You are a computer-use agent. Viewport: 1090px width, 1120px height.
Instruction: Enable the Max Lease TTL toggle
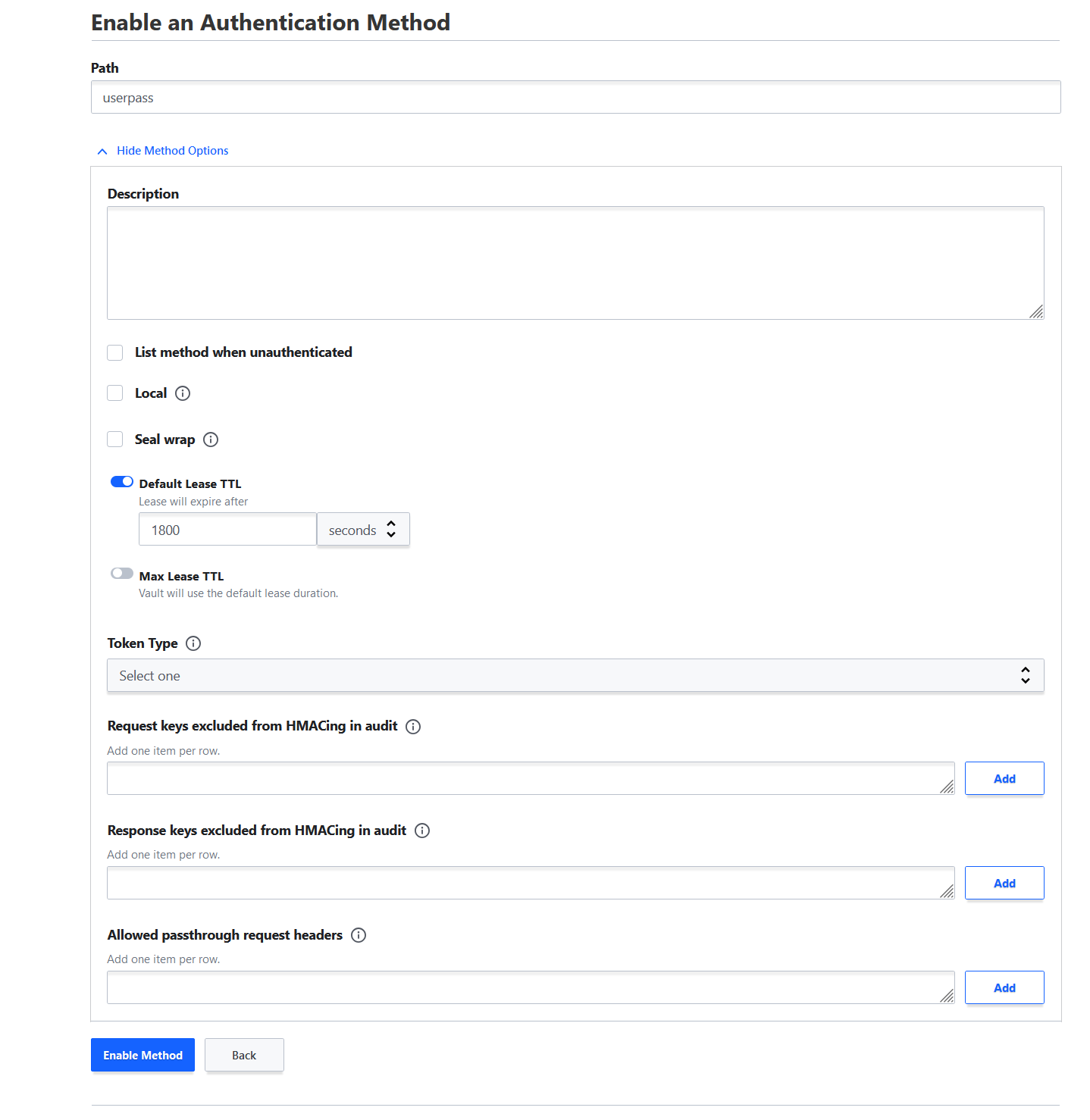[x=122, y=574]
